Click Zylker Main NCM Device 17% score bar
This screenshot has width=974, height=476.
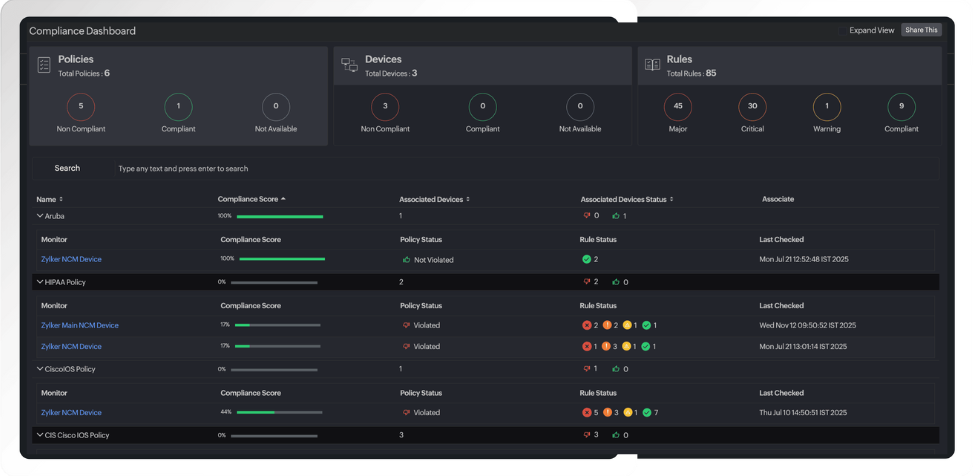click(x=278, y=325)
